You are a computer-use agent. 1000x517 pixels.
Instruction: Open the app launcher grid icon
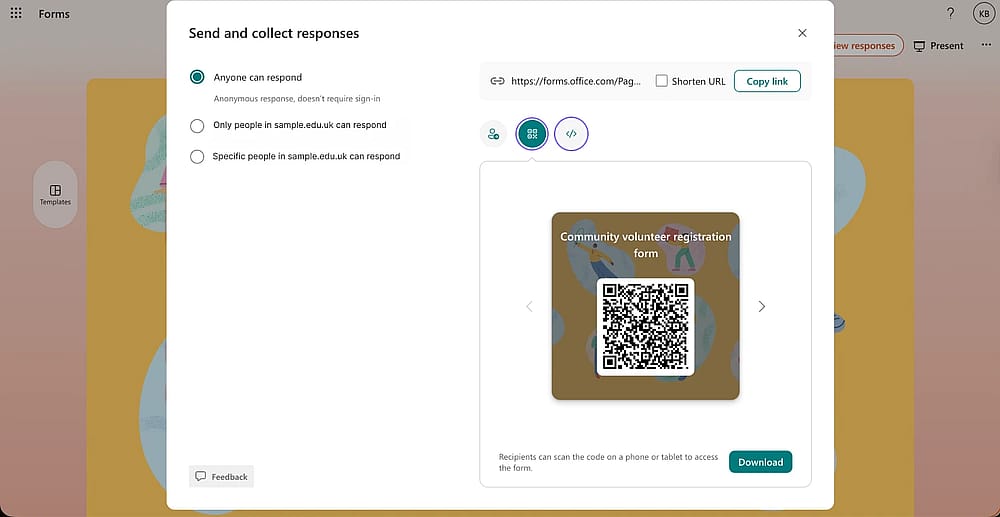click(16, 13)
